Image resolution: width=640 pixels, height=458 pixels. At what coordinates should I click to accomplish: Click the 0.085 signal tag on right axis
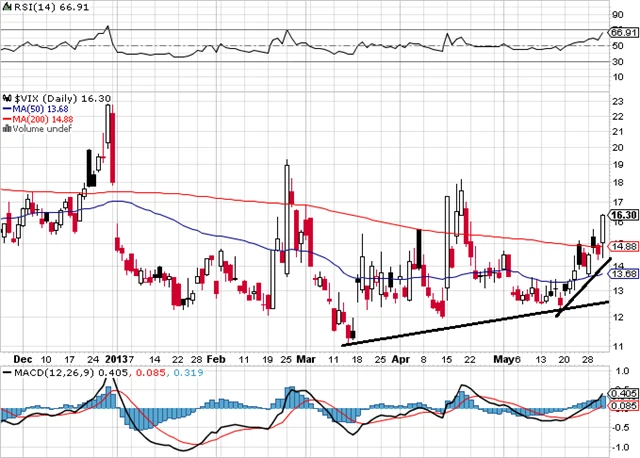(623, 405)
